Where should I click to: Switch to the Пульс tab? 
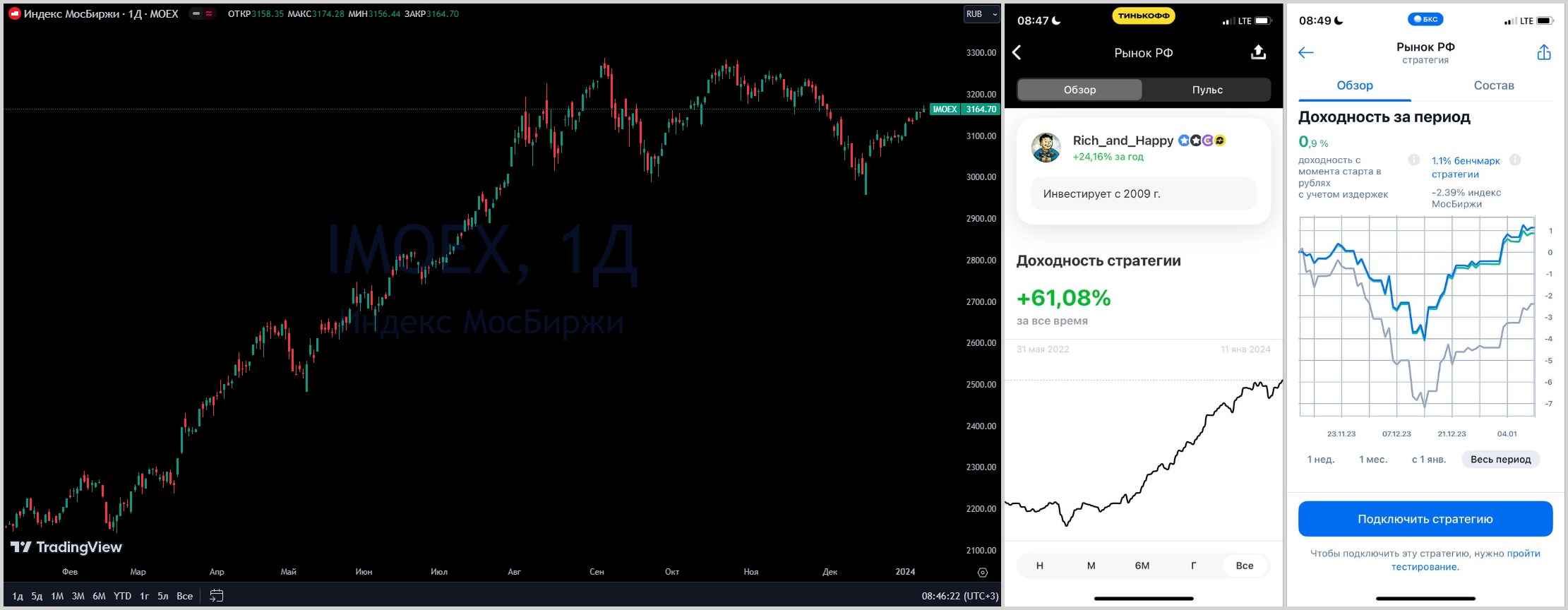click(x=1207, y=90)
